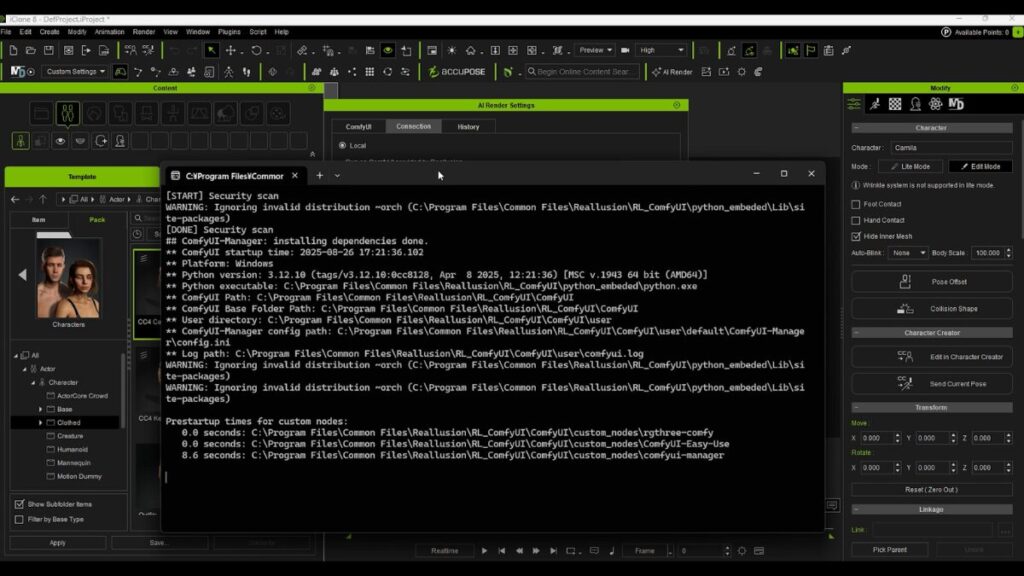Image resolution: width=1024 pixels, height=576 pixels.
Task: Select the Characters pack thumbnail
Action: tap(68, 278)
